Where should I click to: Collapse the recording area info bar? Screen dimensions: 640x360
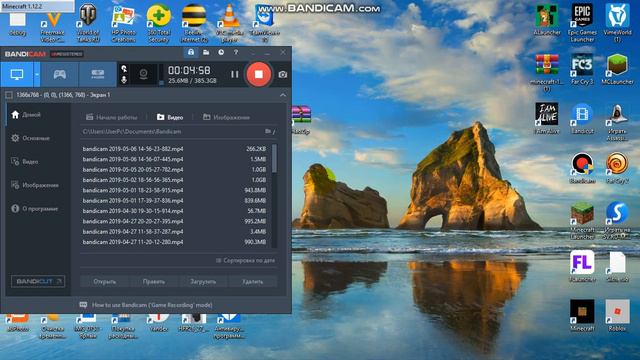click(283, 95)
